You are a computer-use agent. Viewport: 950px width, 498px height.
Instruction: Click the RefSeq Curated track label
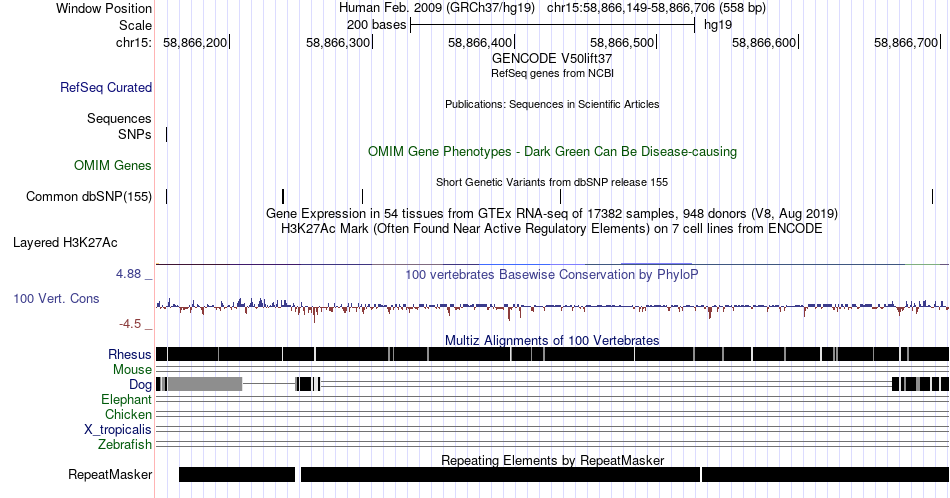click(x=105, y=87)
